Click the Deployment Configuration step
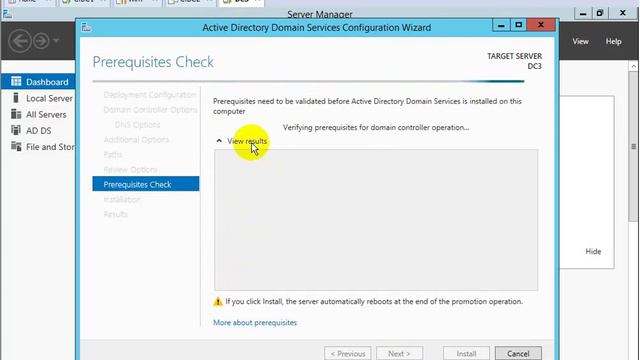The image size is (640, 360). [x=149, y=95]
